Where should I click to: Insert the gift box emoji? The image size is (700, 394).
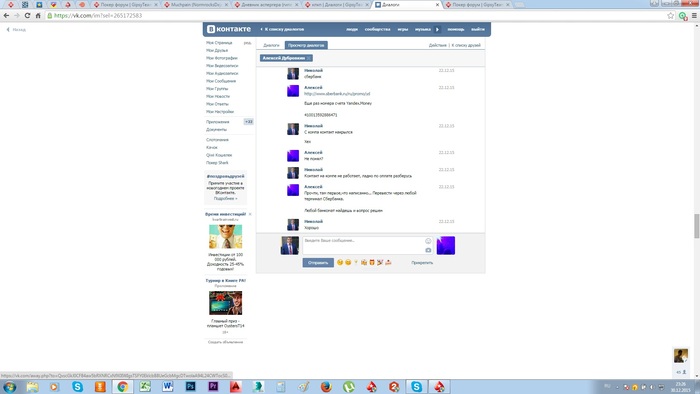(x=372, y=262)
